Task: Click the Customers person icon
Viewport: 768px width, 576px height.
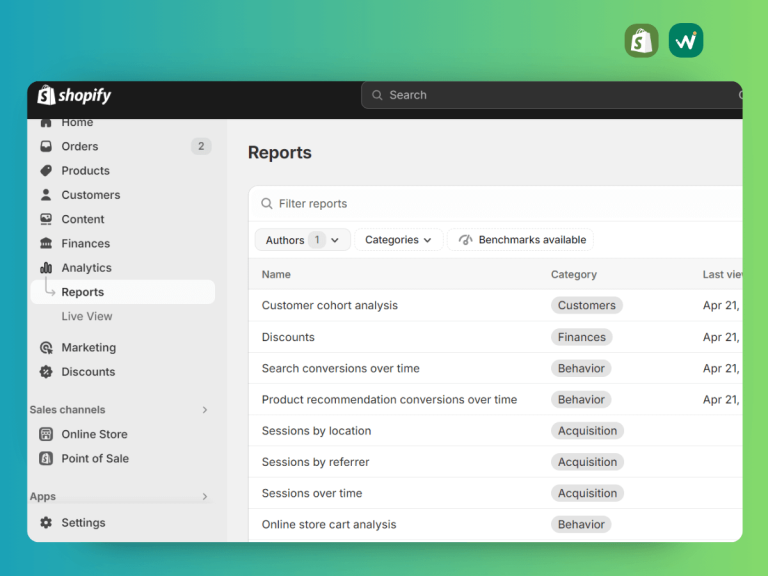Action: (46, 195)
